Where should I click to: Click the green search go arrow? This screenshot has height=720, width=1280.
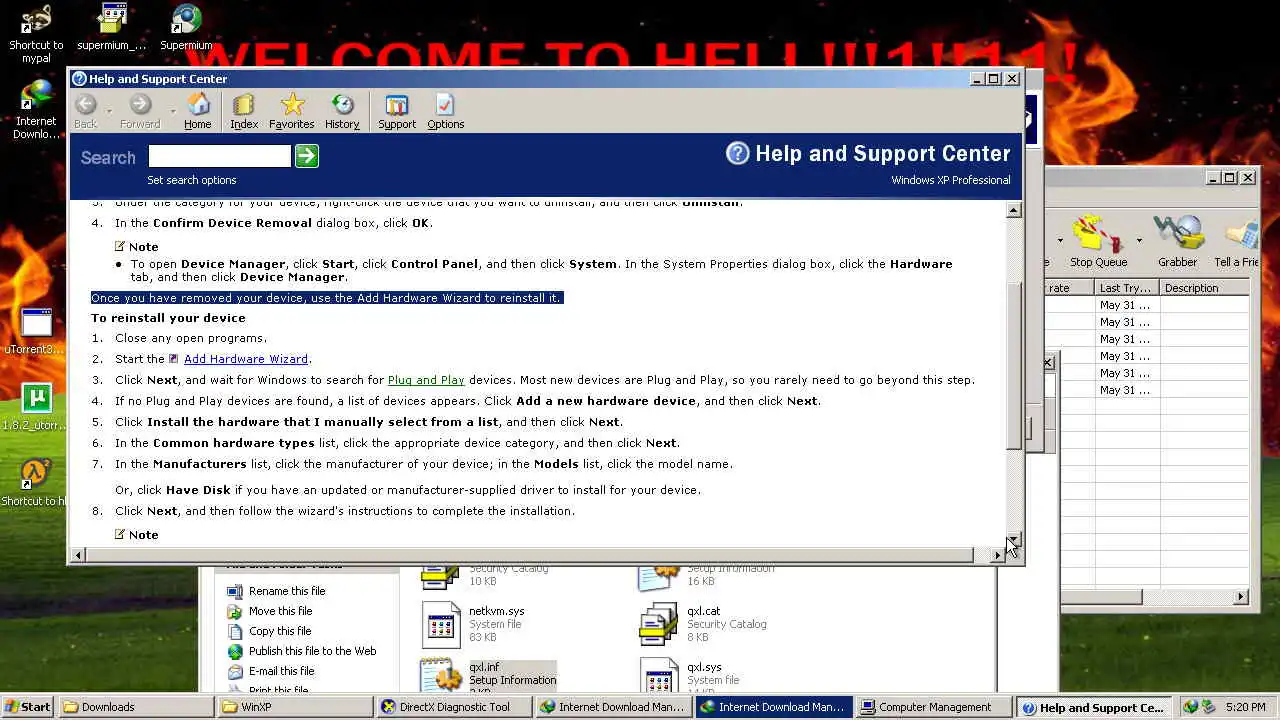[x=307, y=155]
